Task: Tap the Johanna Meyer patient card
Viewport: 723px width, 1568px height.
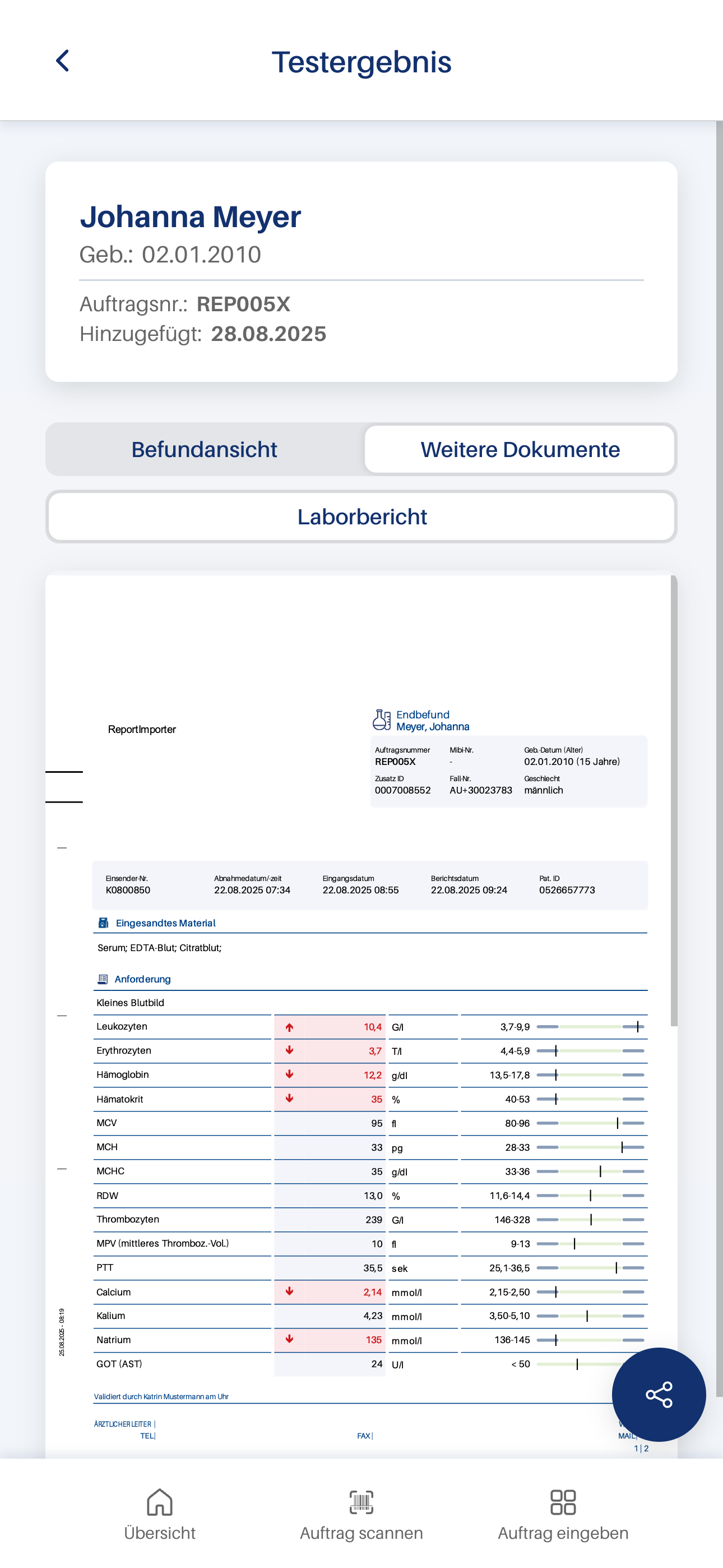Action: click(361, 271)
